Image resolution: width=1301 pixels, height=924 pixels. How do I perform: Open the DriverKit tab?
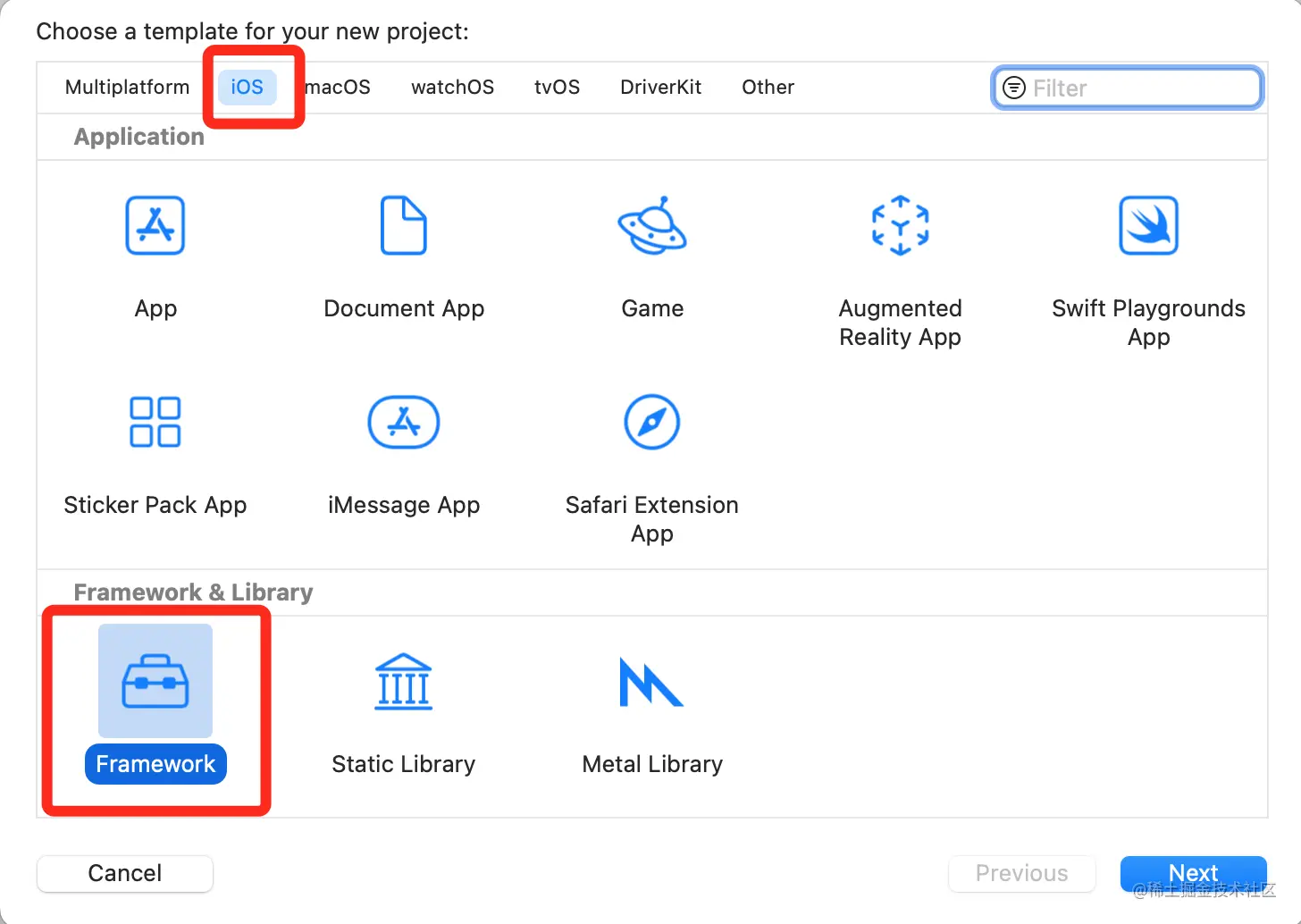tap(661, 88)
